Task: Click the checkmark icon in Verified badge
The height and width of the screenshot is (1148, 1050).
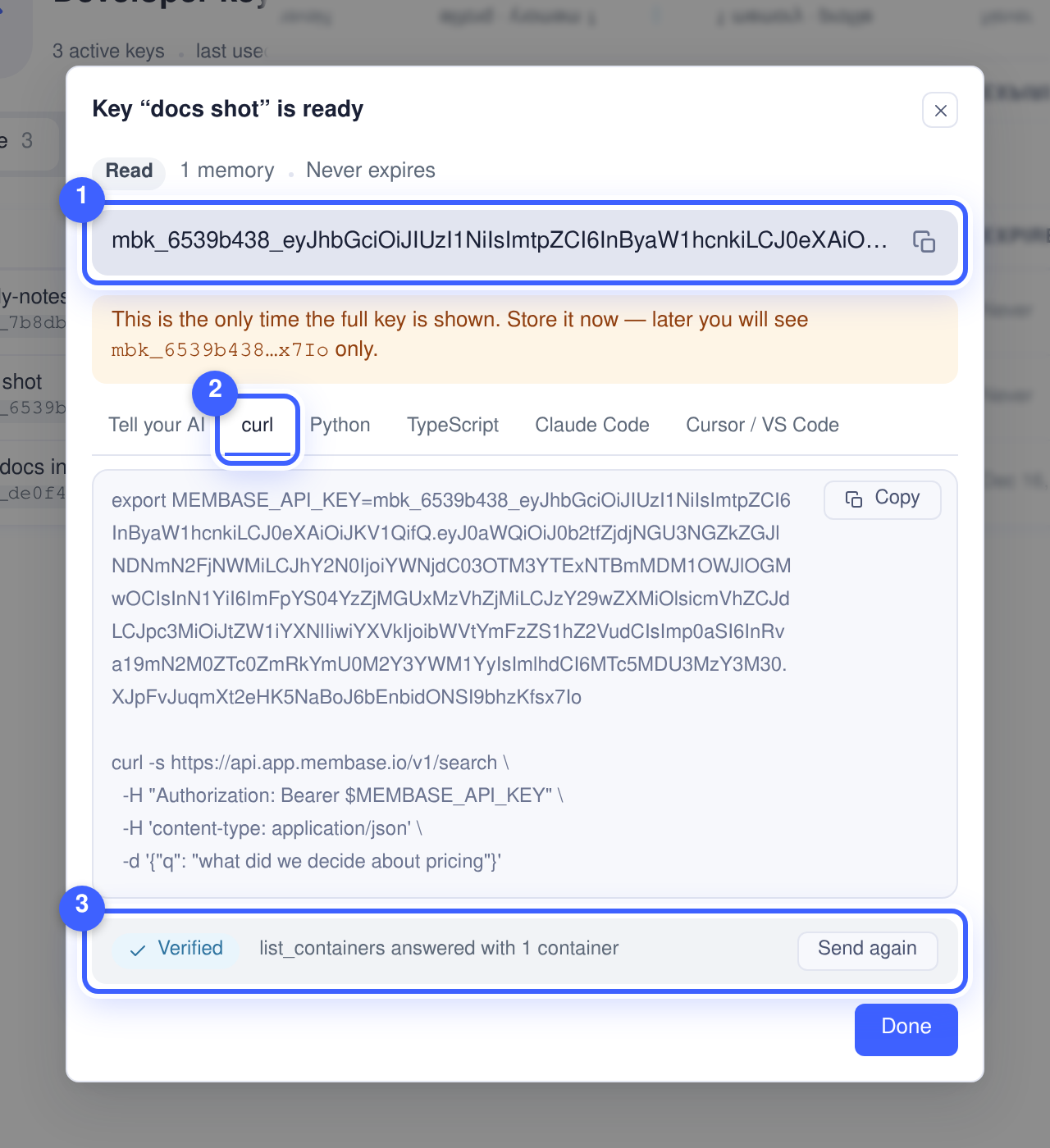Action: click(138, 950)
